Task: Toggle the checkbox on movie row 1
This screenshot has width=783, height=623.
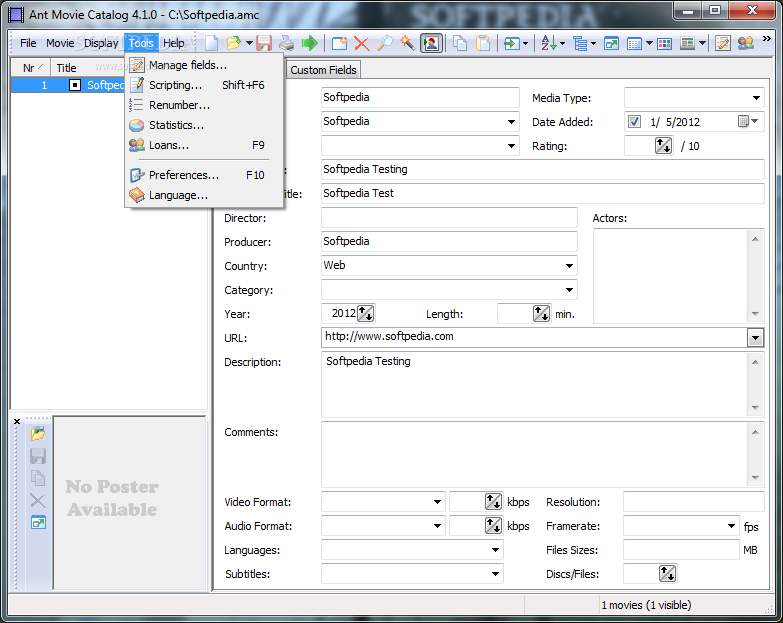Action: tap(74, 85)
